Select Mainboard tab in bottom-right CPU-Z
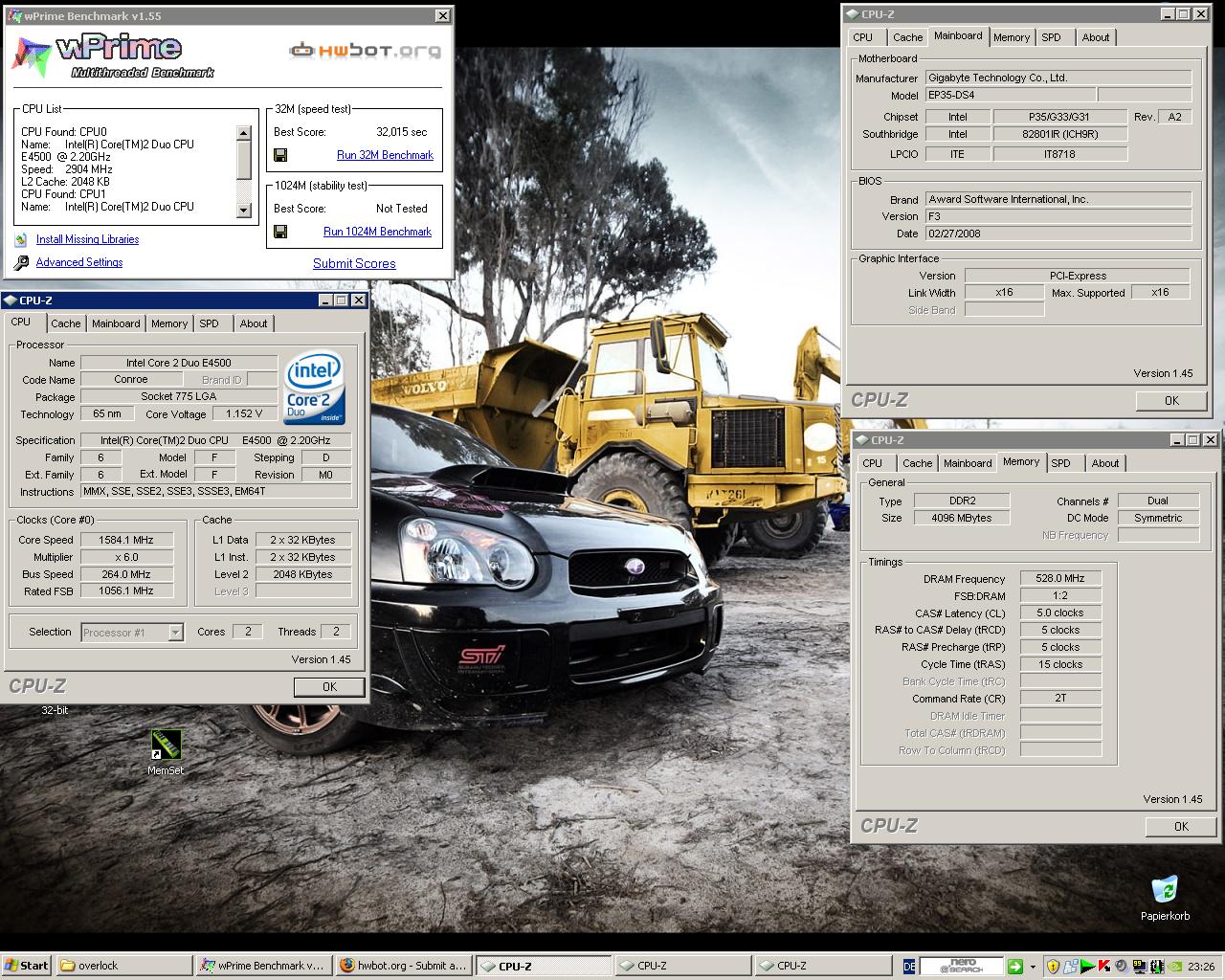The height and width of the screenshot is (980, 1225). (968, 463)
